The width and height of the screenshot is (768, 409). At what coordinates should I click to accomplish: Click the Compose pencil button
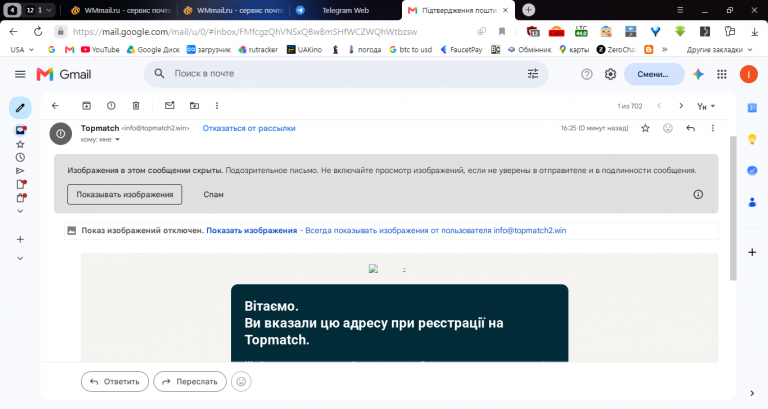pos(20,108)
